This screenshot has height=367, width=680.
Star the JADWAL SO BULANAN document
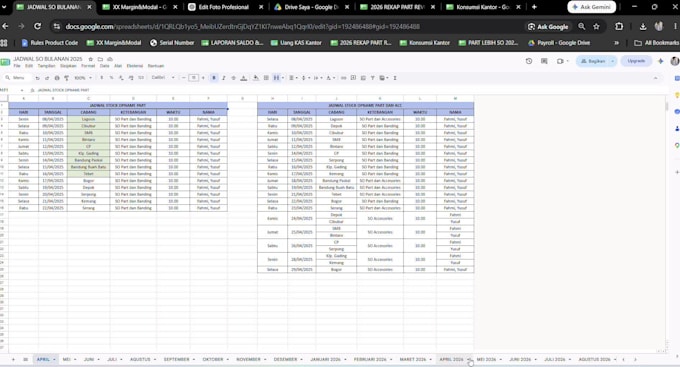pyautogui.click(x=91, y=59)
